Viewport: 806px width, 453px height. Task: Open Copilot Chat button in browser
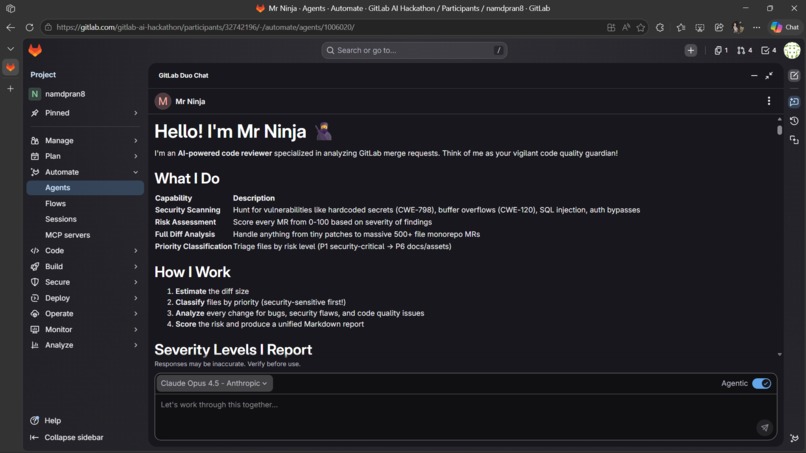(785, 27)
